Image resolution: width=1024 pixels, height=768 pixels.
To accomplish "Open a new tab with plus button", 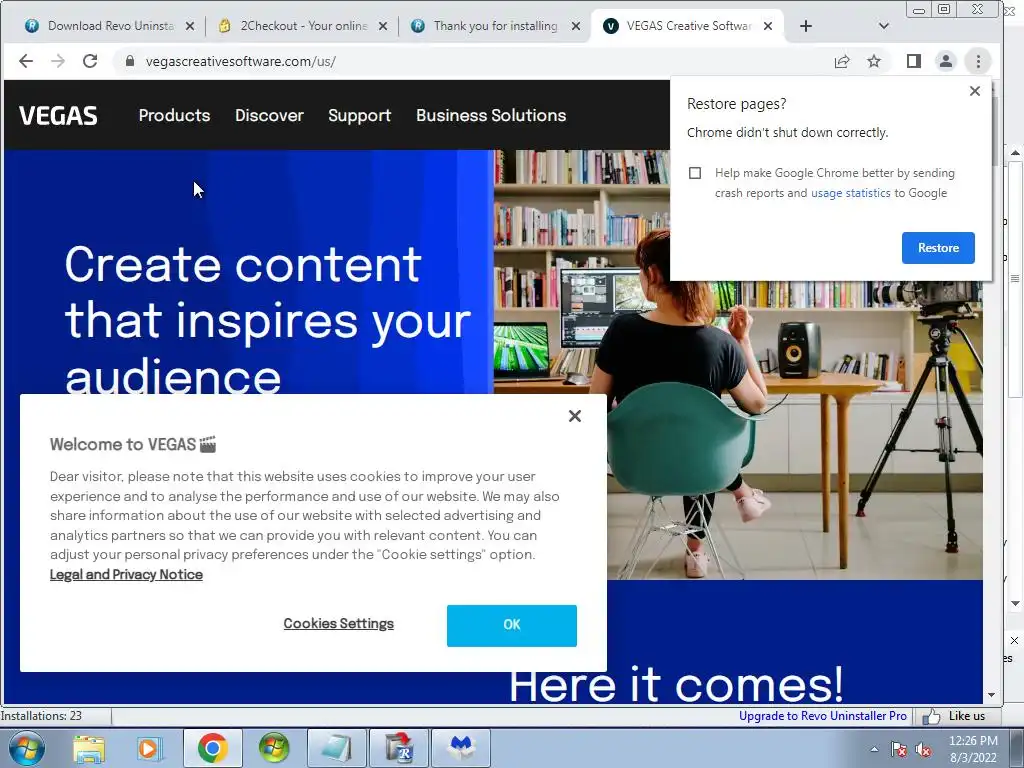I will pos(806,26).
